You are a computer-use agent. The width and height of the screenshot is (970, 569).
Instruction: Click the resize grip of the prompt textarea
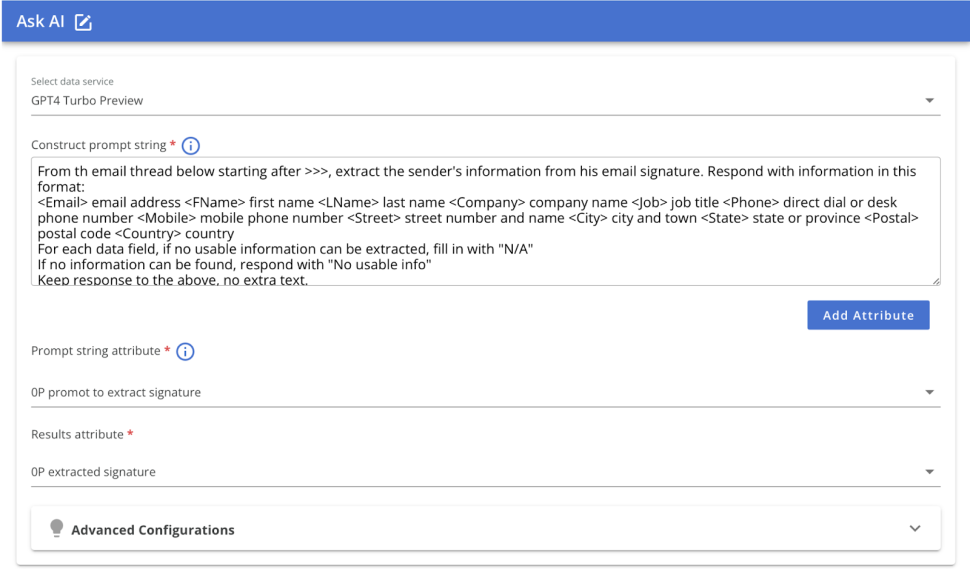[x=936, y=281]
